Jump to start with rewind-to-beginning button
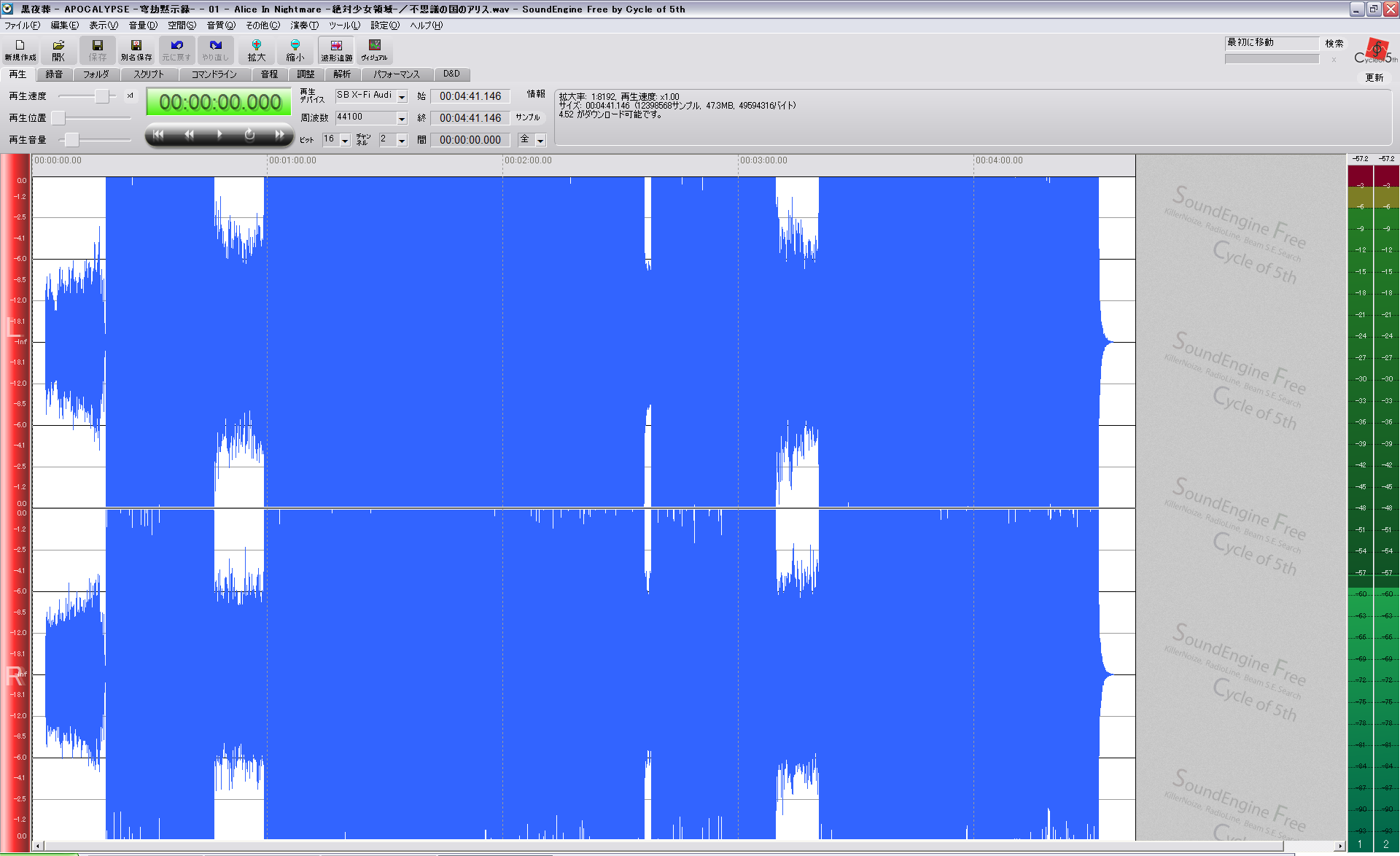 tap(158, 135)
